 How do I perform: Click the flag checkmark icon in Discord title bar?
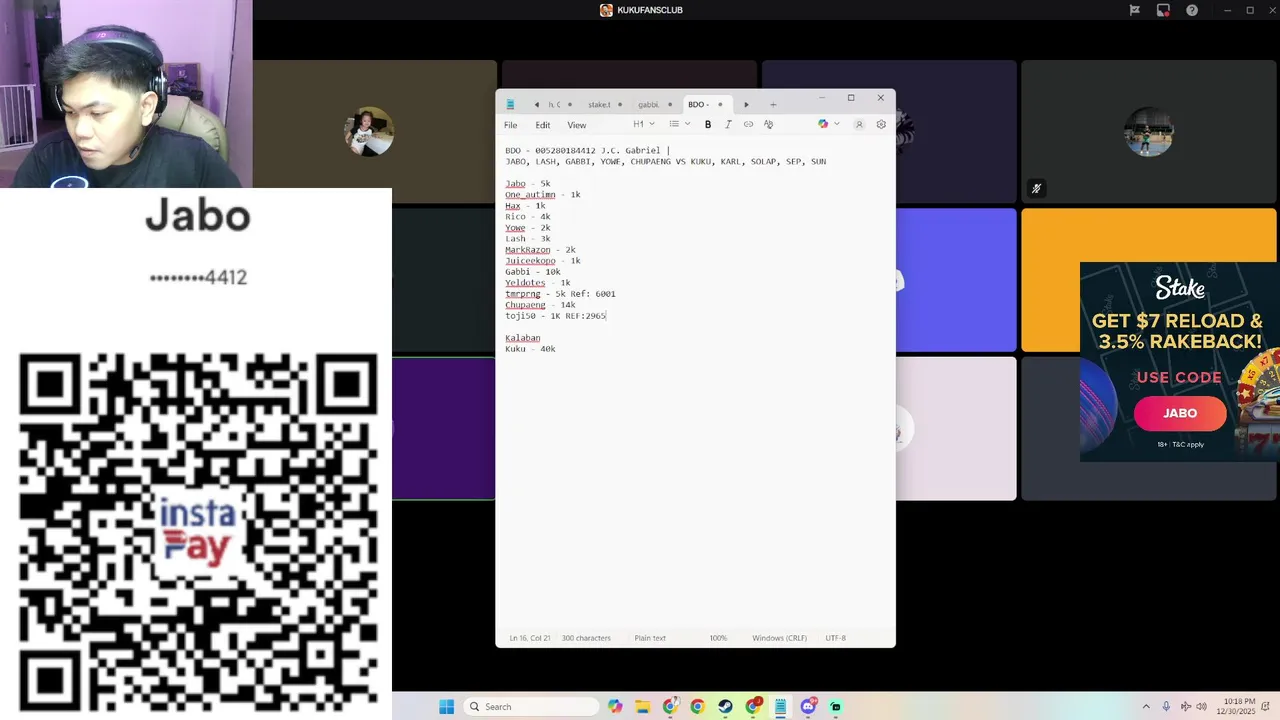click(x=1134, y=10)
